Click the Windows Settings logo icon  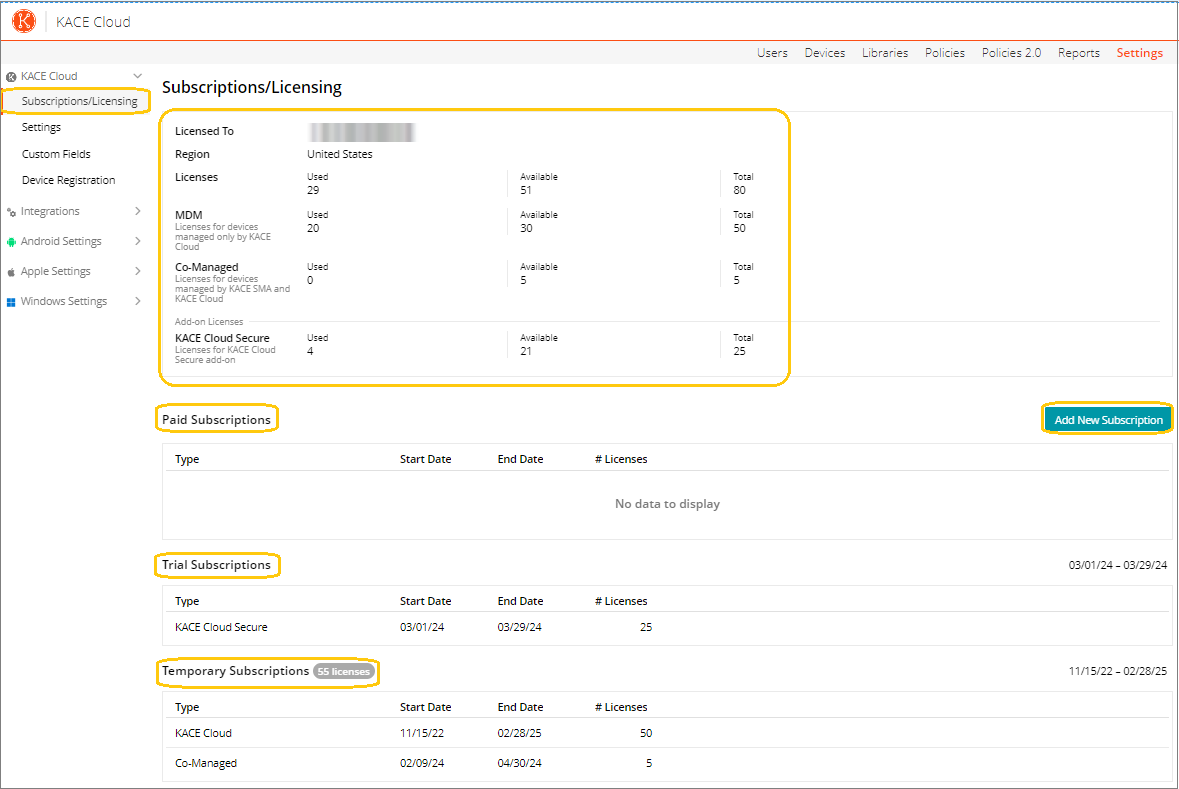click(11, 302)
